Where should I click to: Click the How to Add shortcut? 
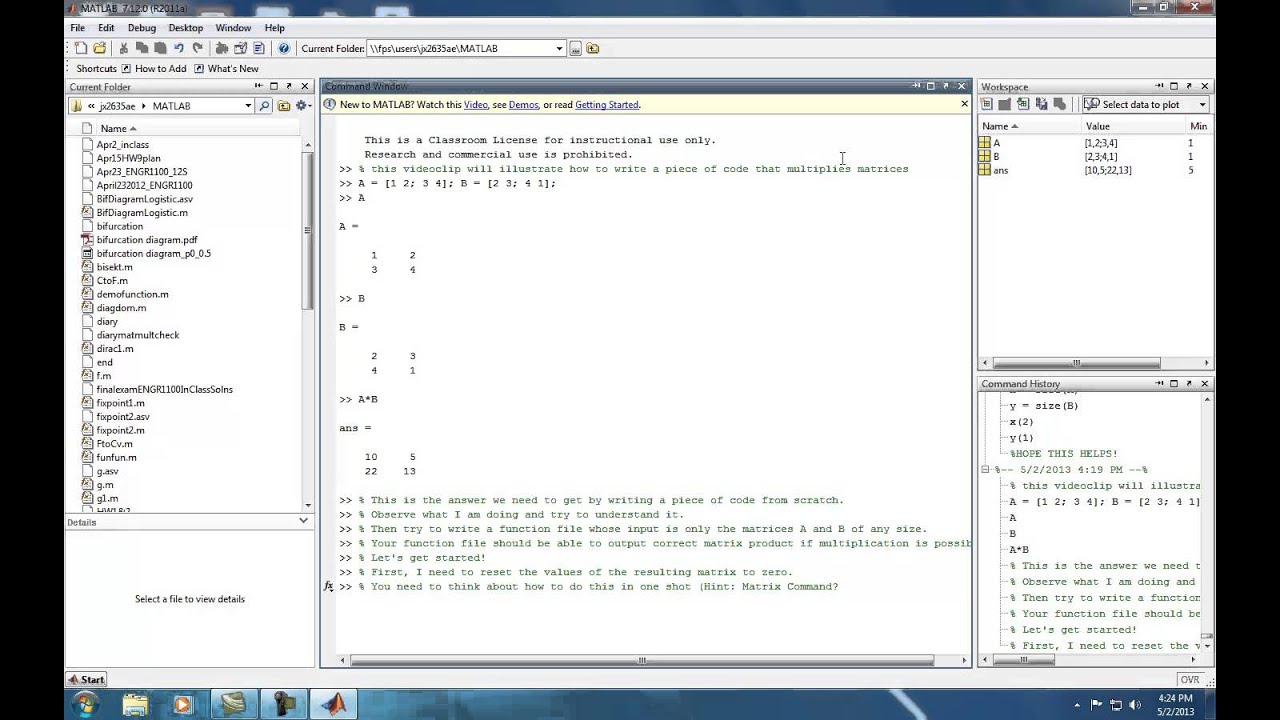click(x=154, y=68)
